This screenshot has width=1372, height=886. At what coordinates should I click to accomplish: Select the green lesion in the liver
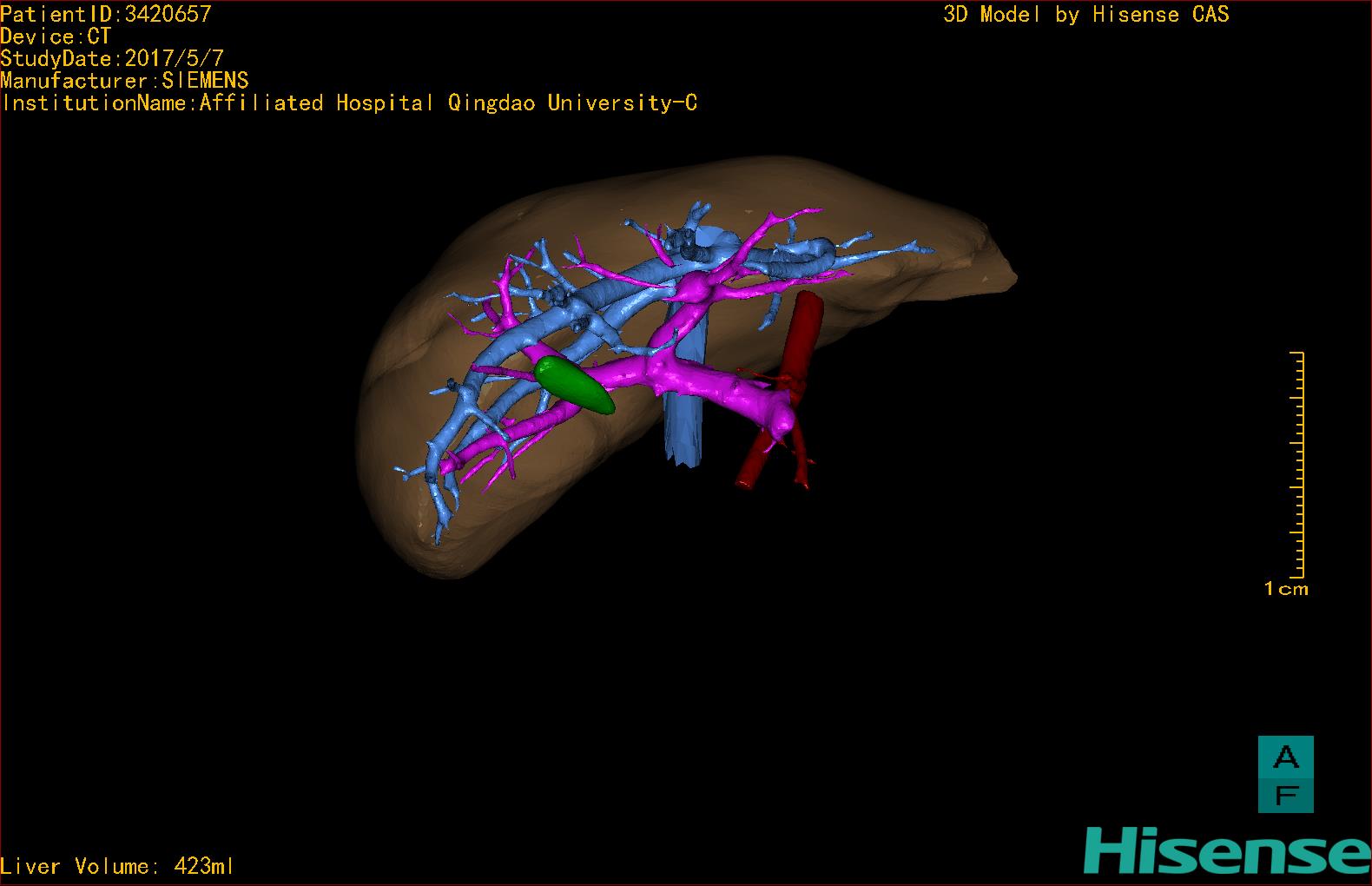tap(573, 383)
